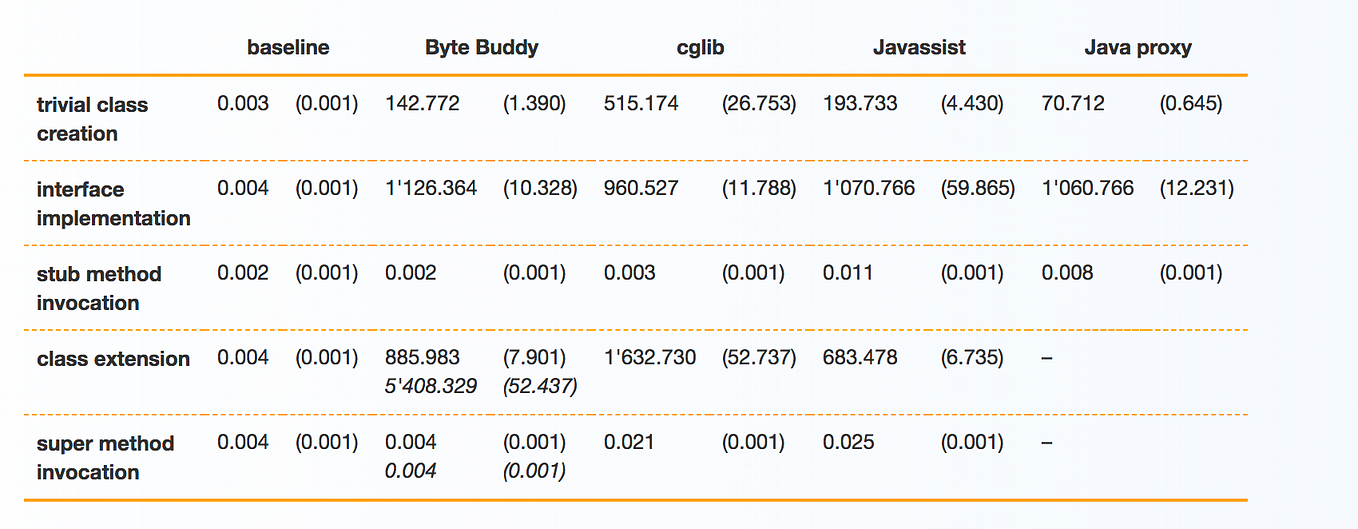Click the deviation (7.901)

pyautogui.click(x=534, y=357)
